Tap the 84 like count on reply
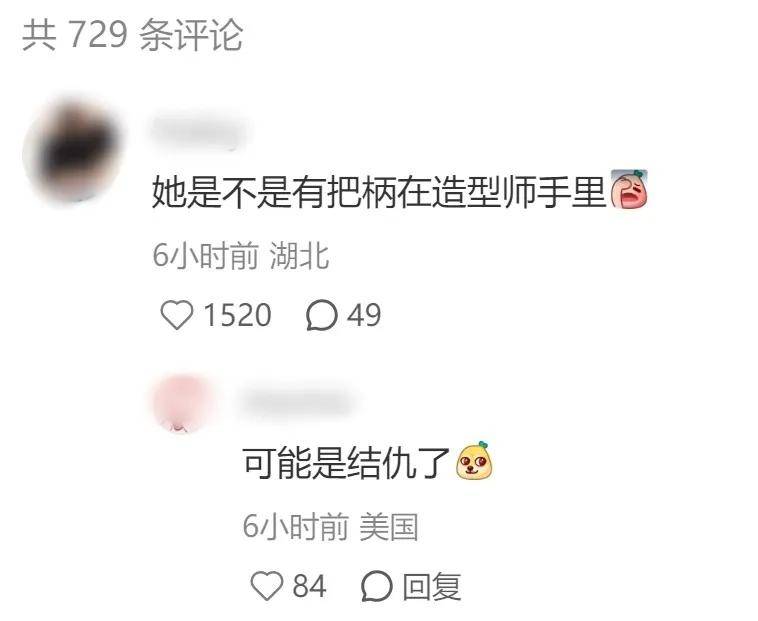The height and width of the screenshot is (621, 758). 309,586
